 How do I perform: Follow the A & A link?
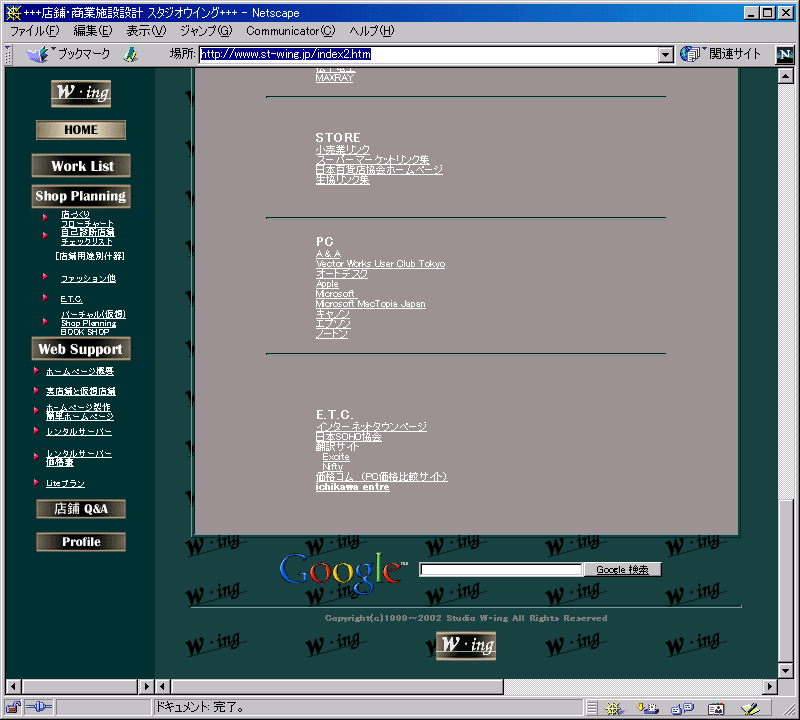pos(328,254)
